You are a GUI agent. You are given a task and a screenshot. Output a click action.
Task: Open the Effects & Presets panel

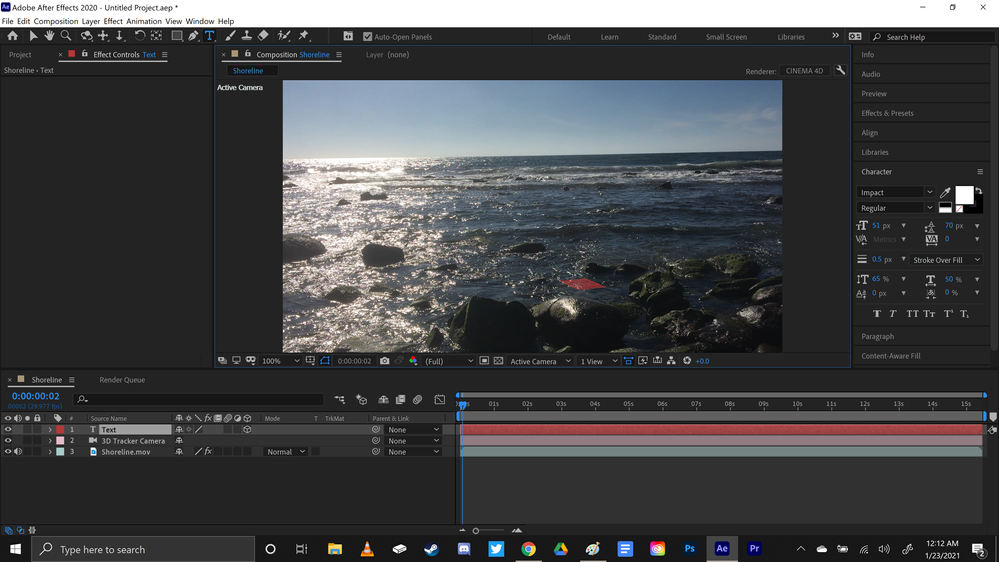click(887, 113)
